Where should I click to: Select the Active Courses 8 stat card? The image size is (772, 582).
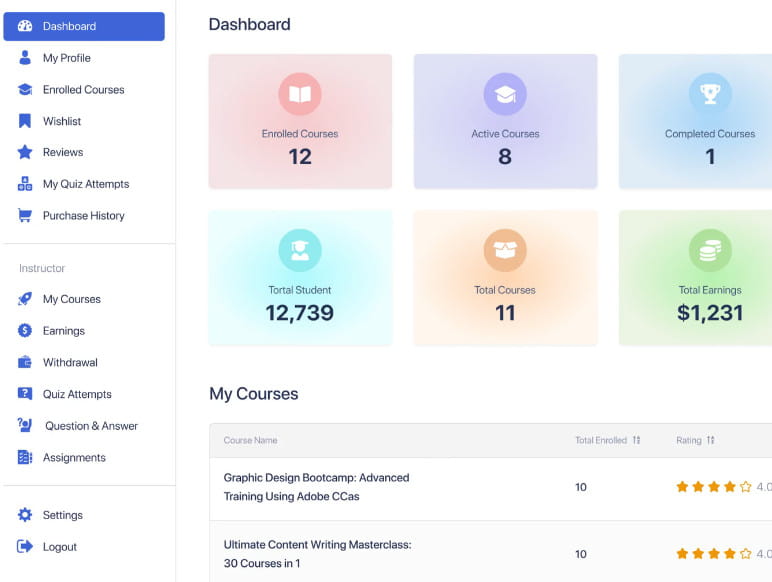[505, 121]
